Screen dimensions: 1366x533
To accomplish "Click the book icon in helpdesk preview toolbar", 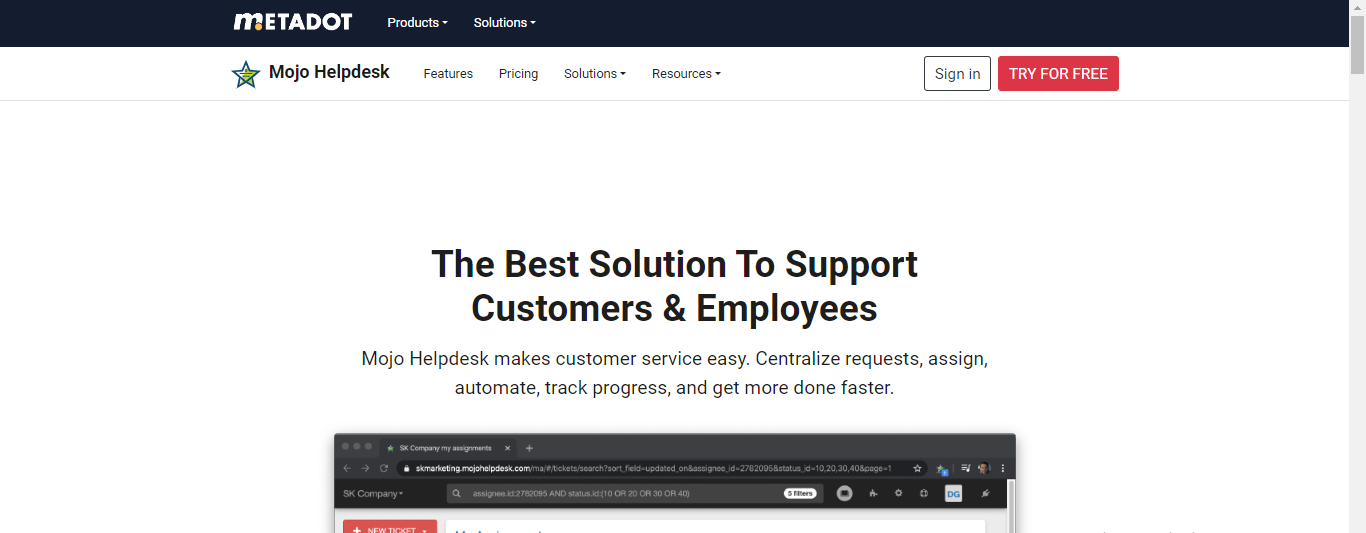I will [x=845, y=493].
